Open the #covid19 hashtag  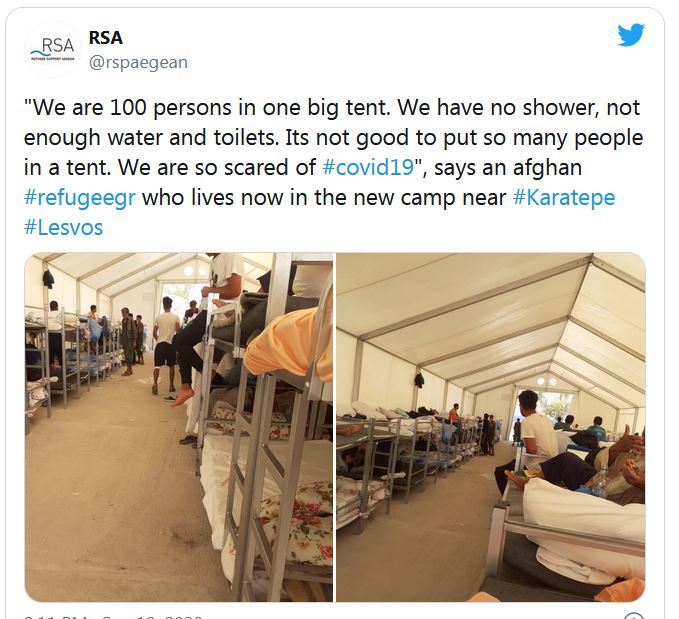point(369,167)
